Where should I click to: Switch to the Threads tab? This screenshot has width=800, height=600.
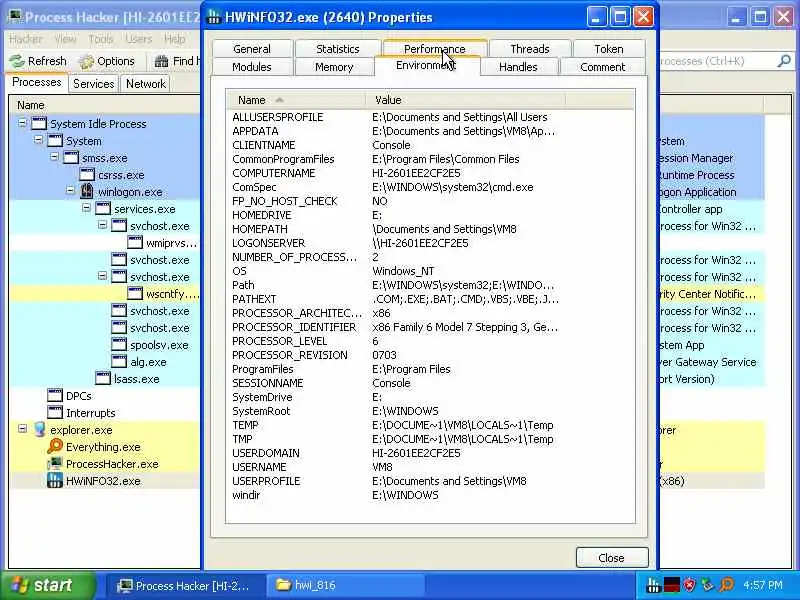coord(530,49)
